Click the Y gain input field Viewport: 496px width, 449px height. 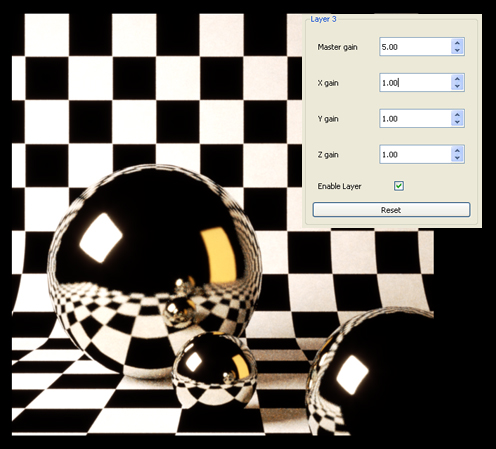point(415,119)
